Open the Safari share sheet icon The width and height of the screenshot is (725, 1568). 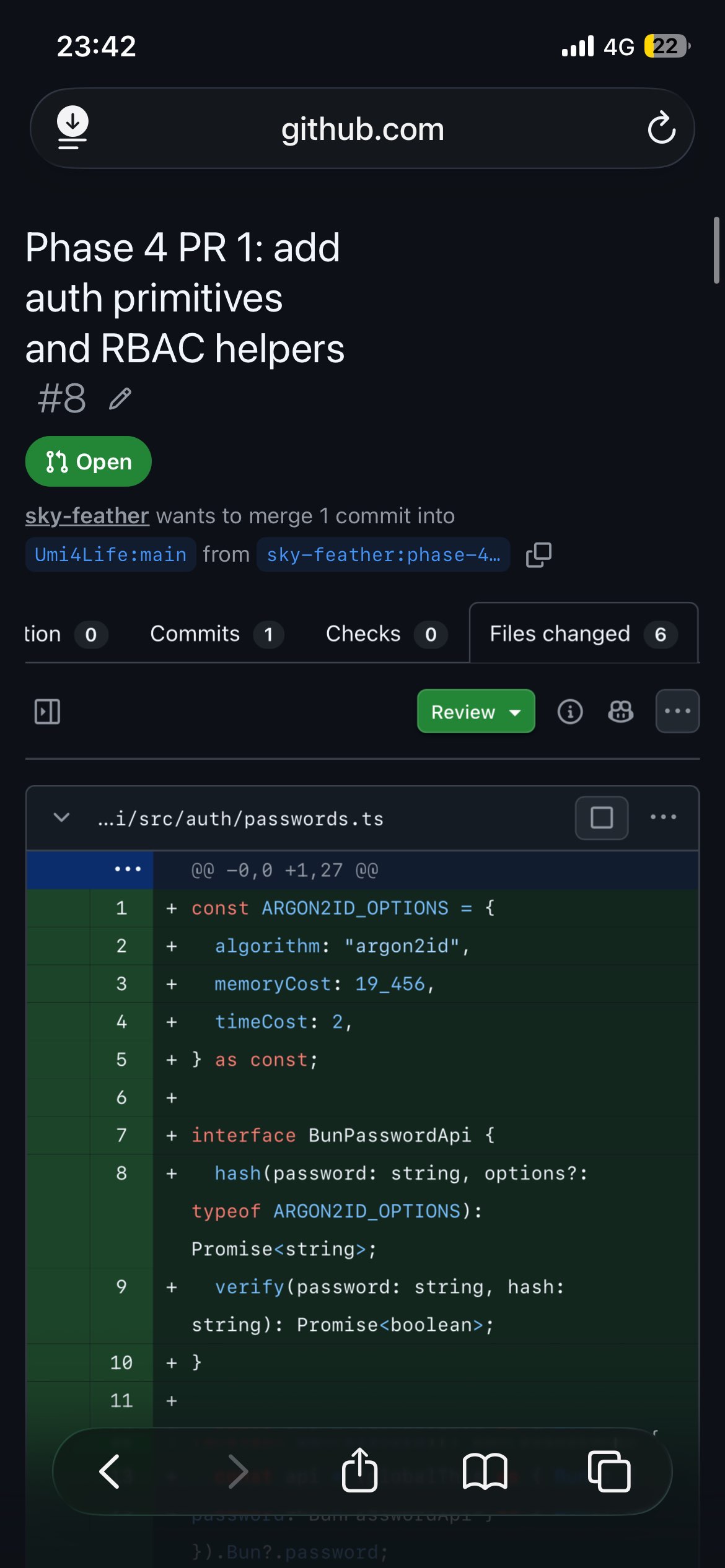(x=359, y=1470)
